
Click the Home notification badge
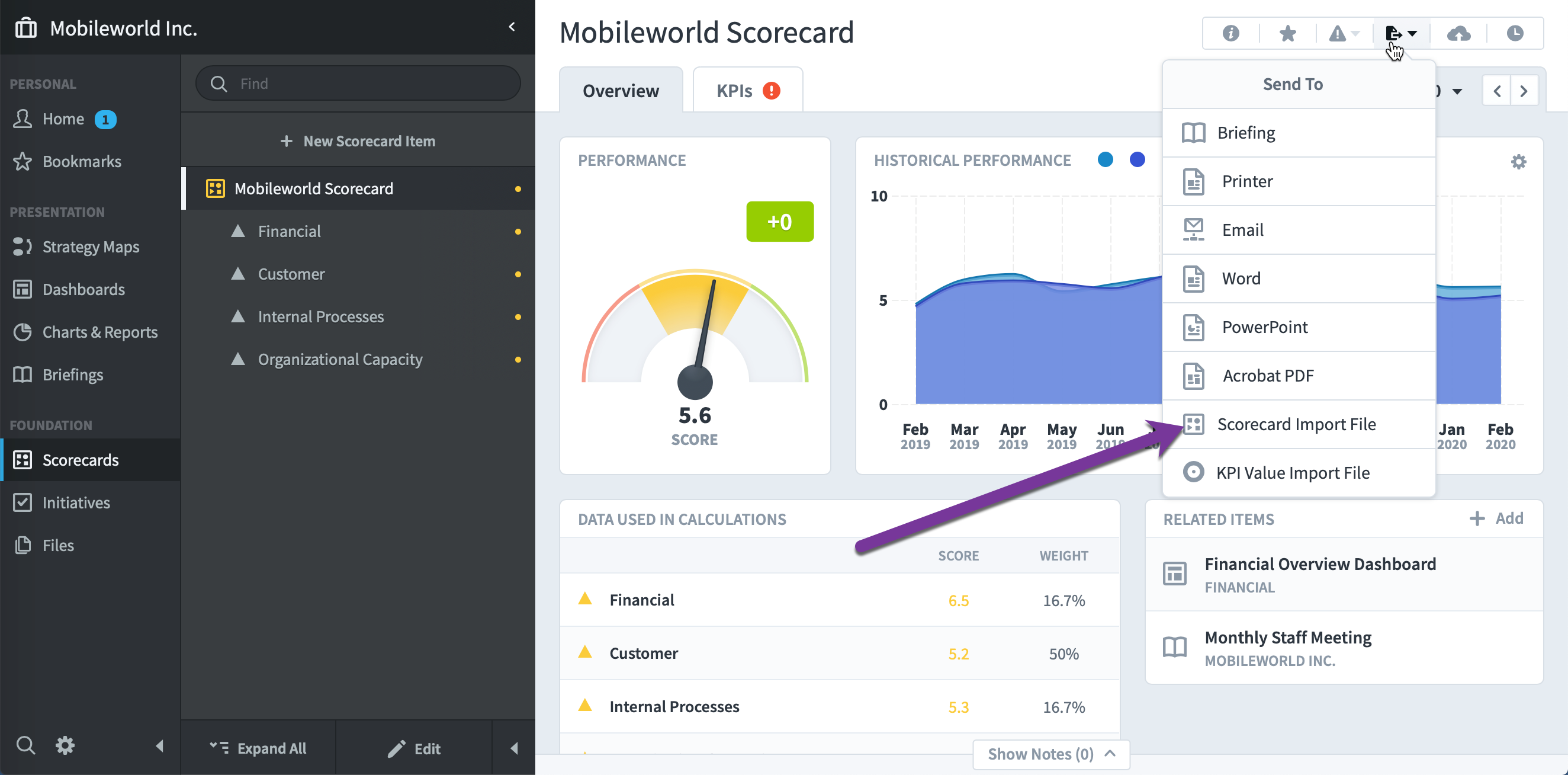pyautogui.click(x=105, y=120)
